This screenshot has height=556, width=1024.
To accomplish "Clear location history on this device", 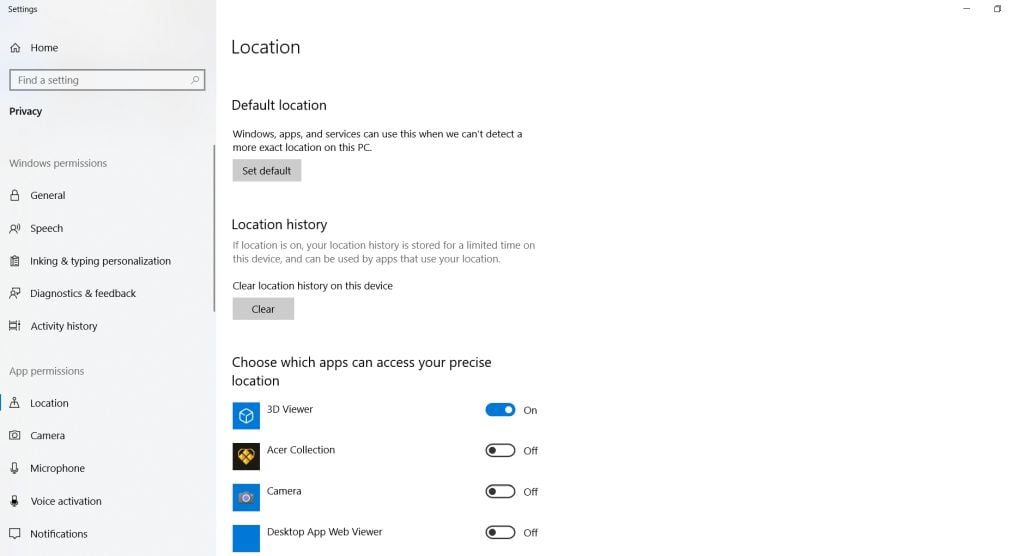I will click(263, 310).
